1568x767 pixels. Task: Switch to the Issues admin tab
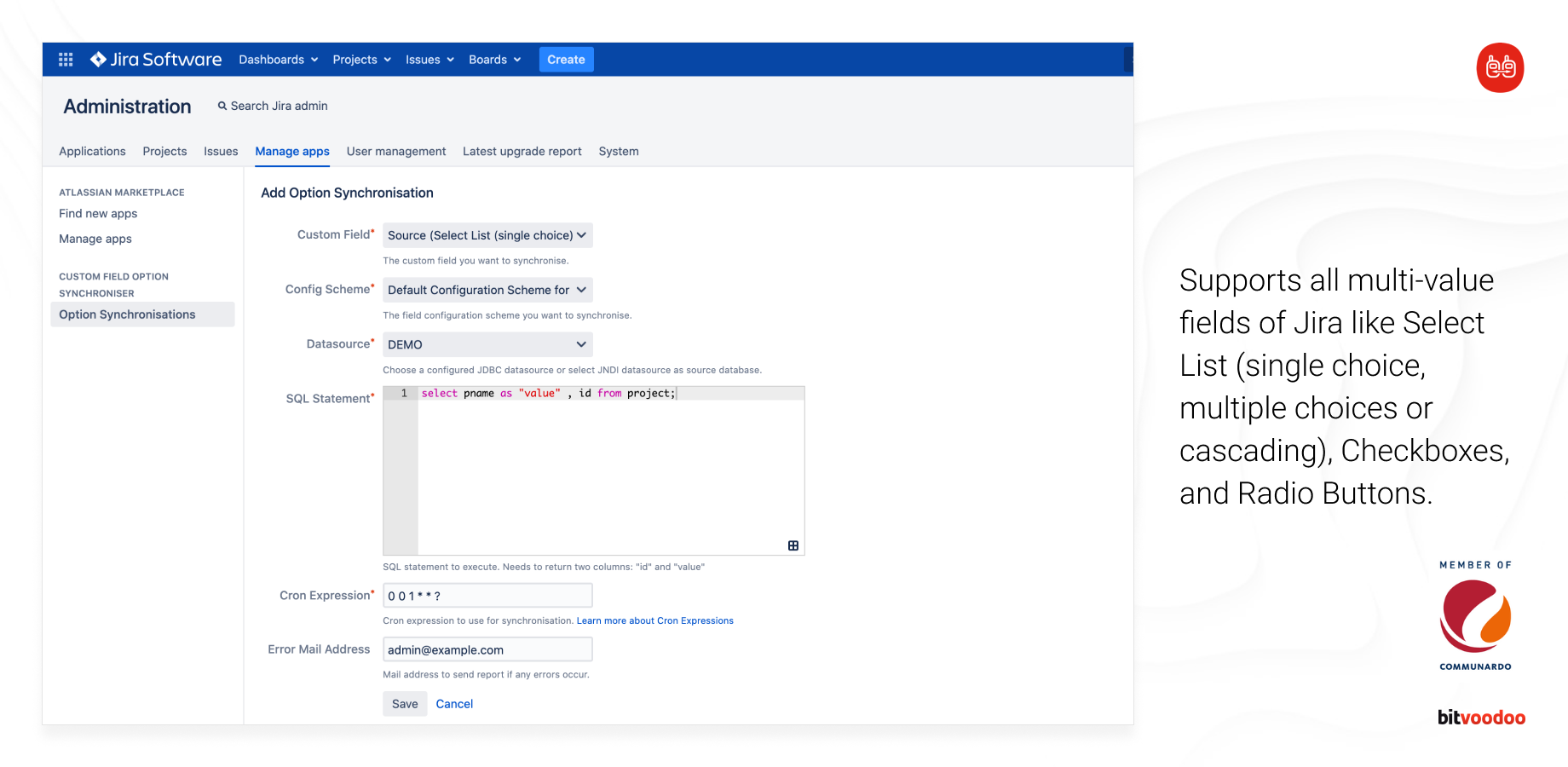click(221, 152)
